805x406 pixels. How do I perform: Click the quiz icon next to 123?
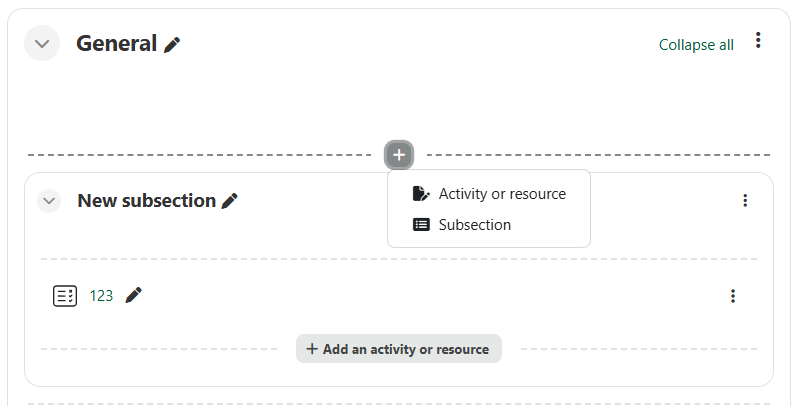65,296
